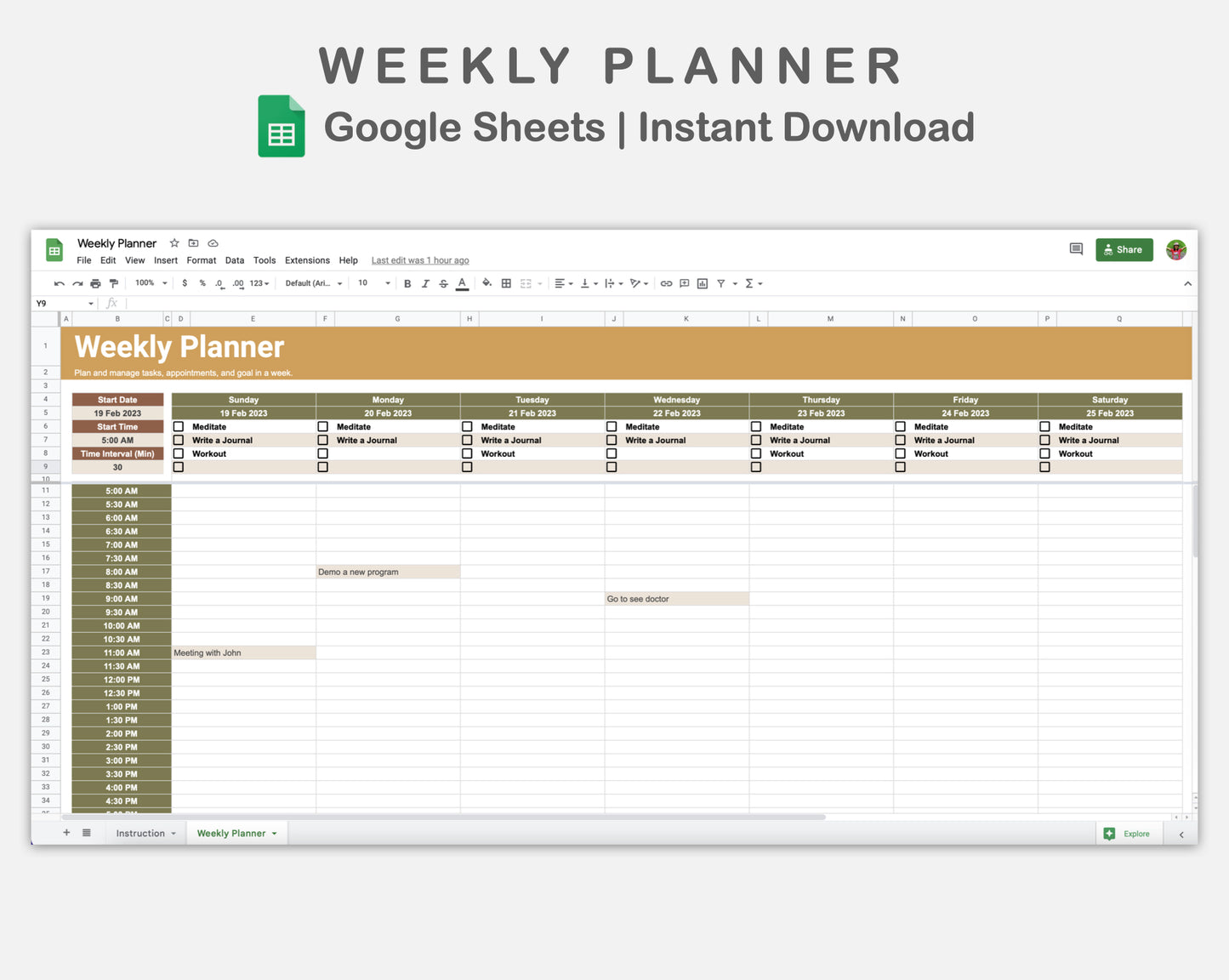Screen dimensions: 1229x980
Task: Check Meditate checkbox under Sunday
Action: coord(178,426)
